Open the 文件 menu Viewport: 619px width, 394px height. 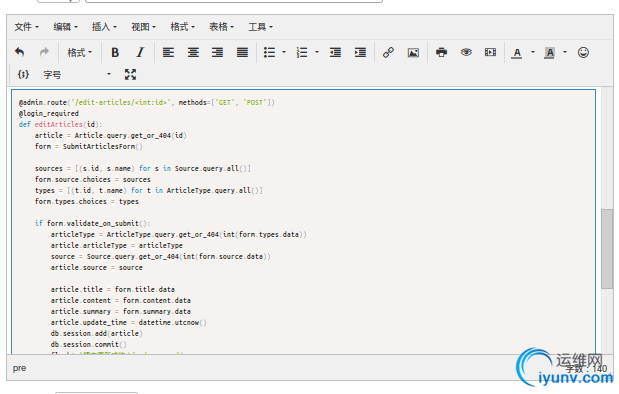point(26,27)
